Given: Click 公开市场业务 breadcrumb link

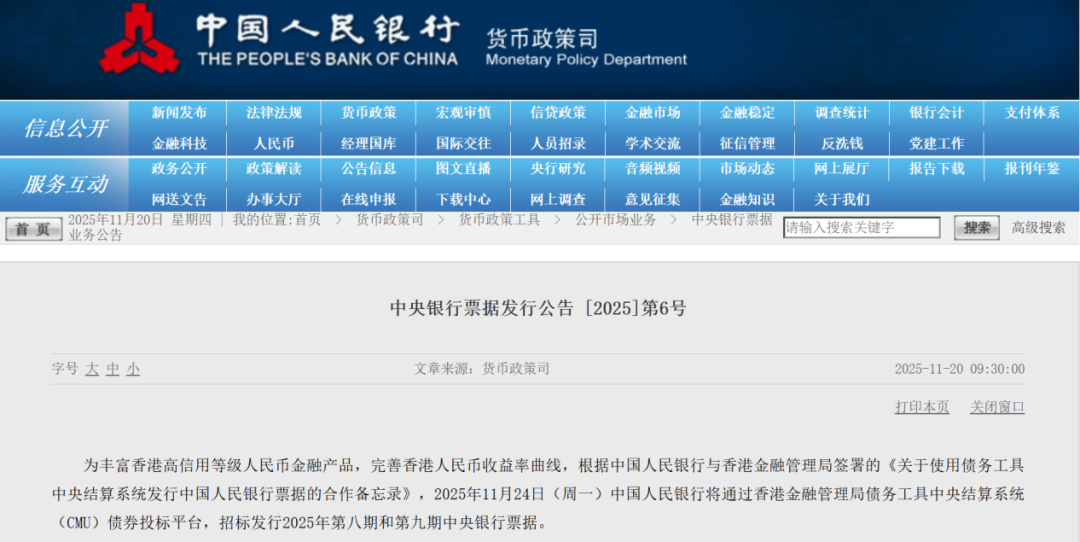Looking at the screenshot, I should (x=615, y=220).
